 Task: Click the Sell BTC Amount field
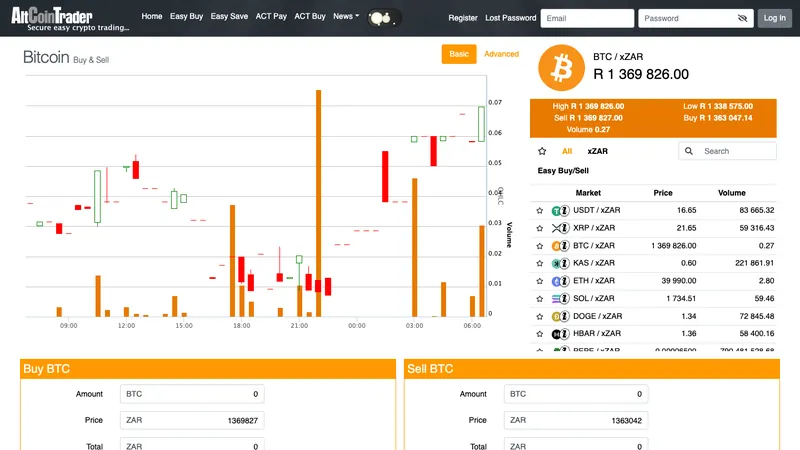576,394
